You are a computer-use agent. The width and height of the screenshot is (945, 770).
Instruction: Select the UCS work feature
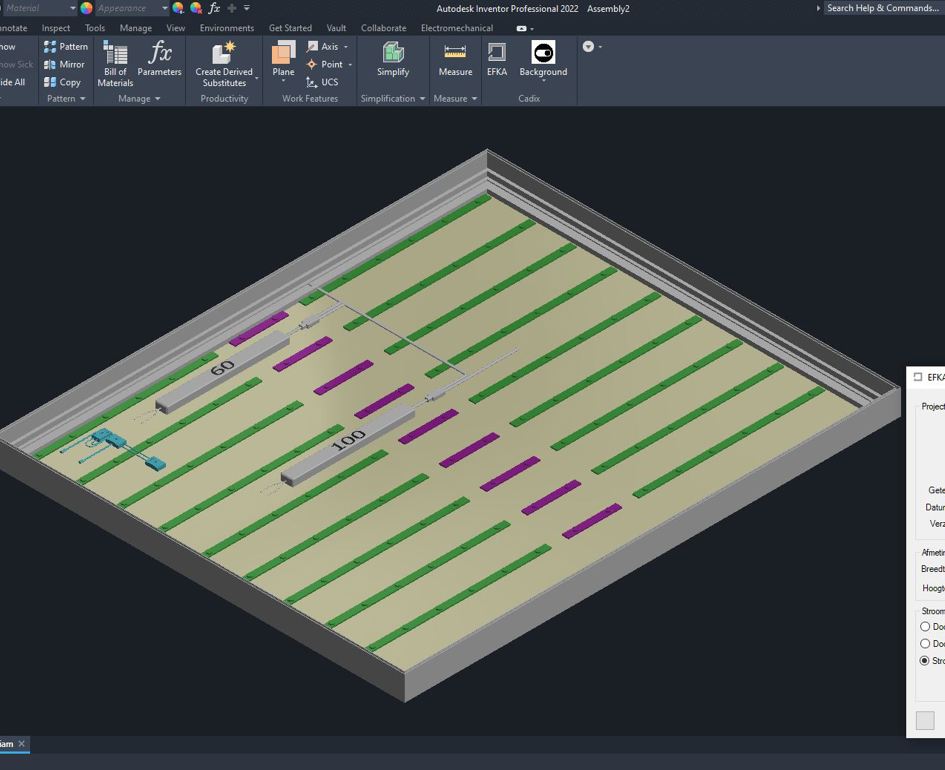(x=322, y=82)
